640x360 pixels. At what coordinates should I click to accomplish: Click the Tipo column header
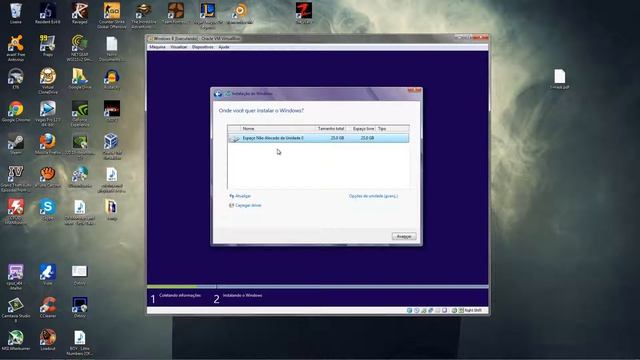coord(392,129)
